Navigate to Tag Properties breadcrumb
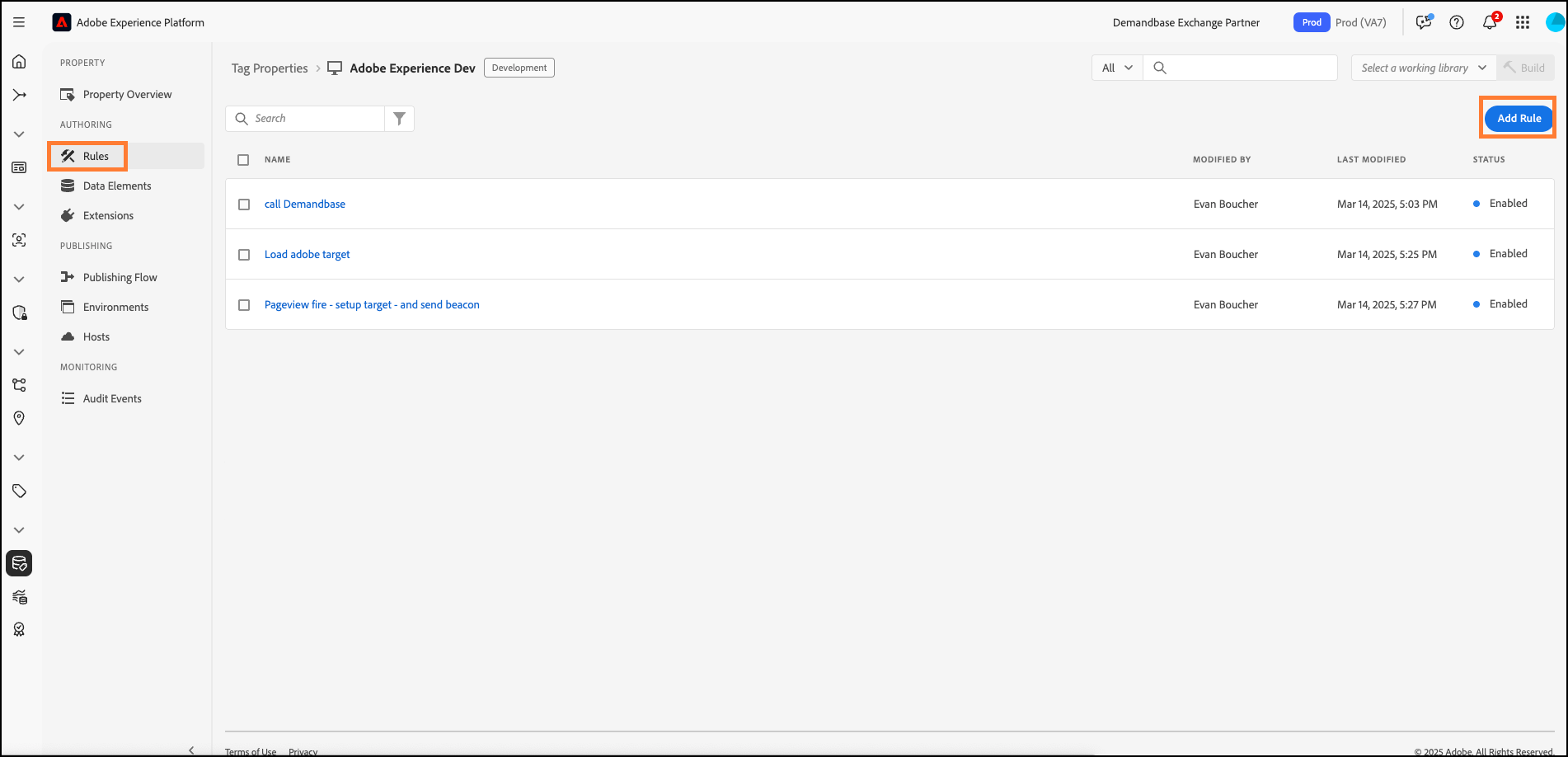 point(270,68)
